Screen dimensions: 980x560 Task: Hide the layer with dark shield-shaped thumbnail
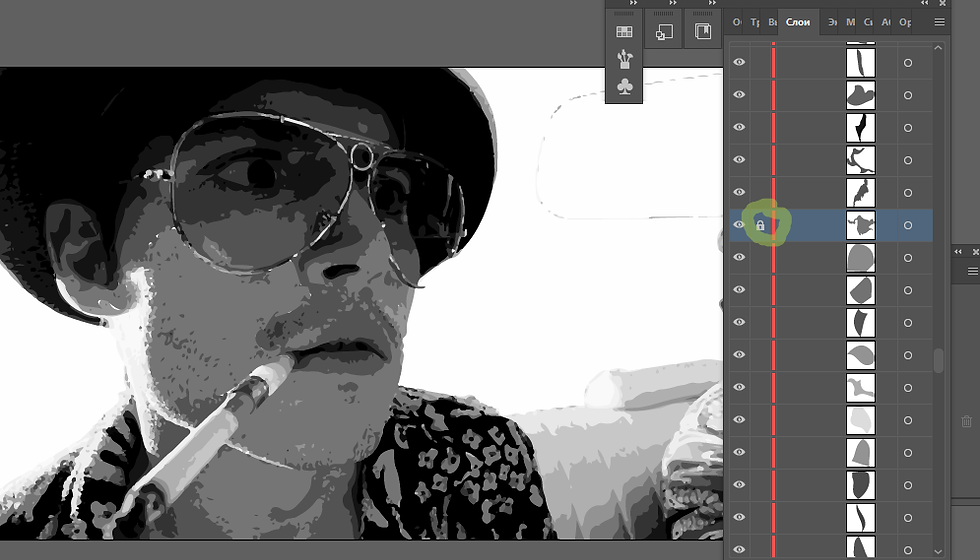[739, 485]
